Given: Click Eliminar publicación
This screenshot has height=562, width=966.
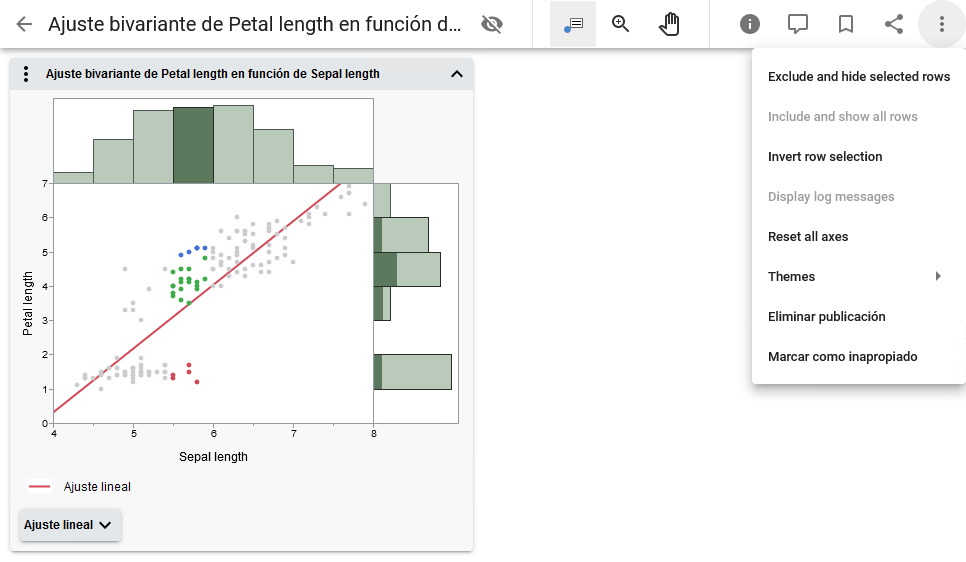Looking at the screenshot, I should (826, 317).
